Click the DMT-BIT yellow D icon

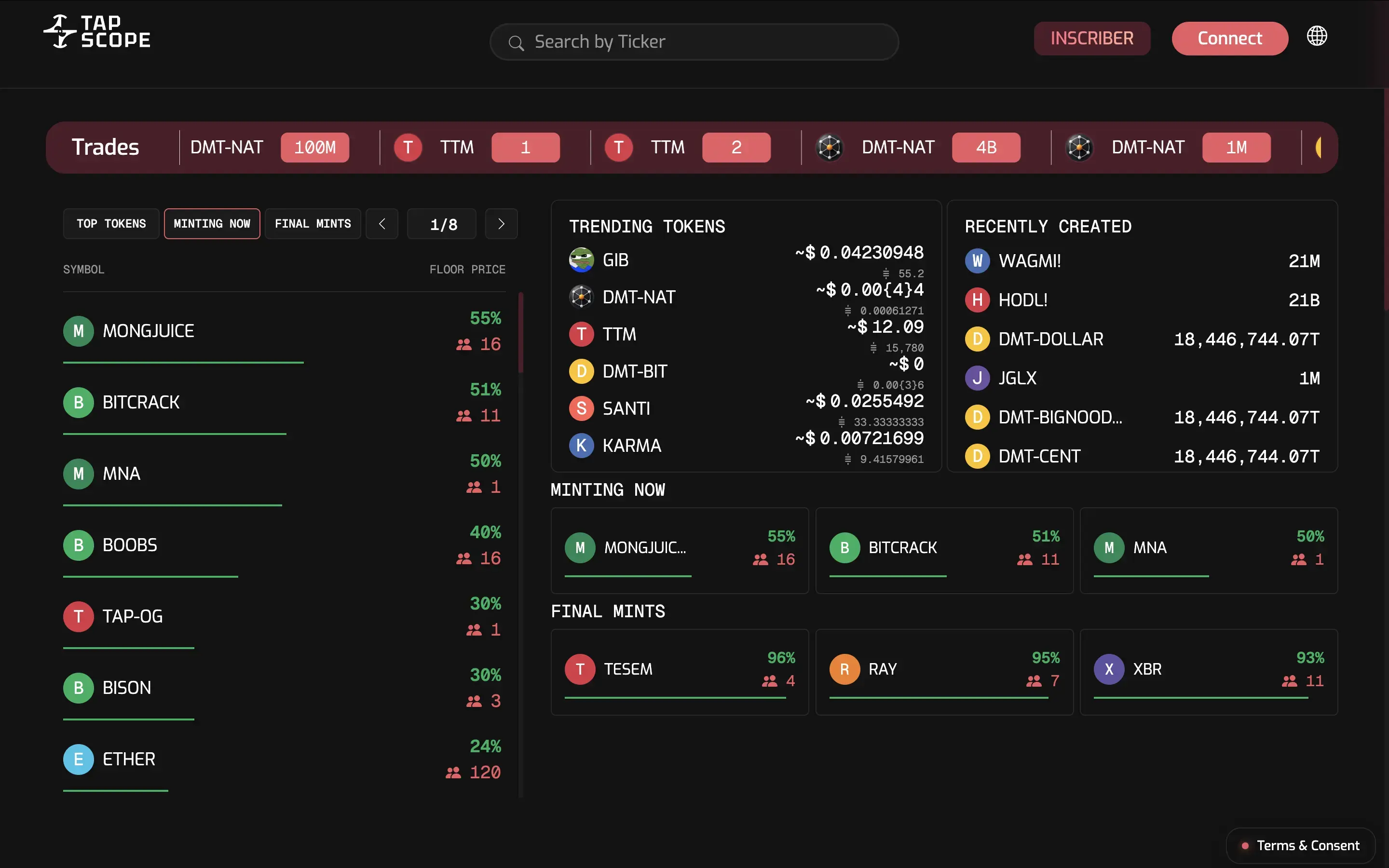pyautogui.click(x=581, y=371)
